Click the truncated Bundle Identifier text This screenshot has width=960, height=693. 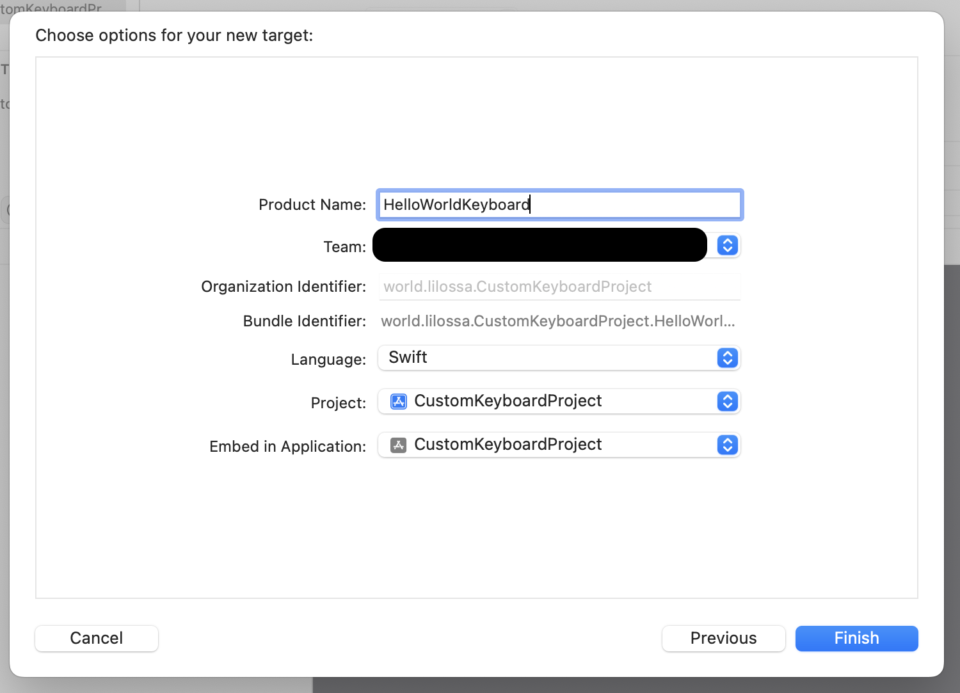[x=560, y=321]
